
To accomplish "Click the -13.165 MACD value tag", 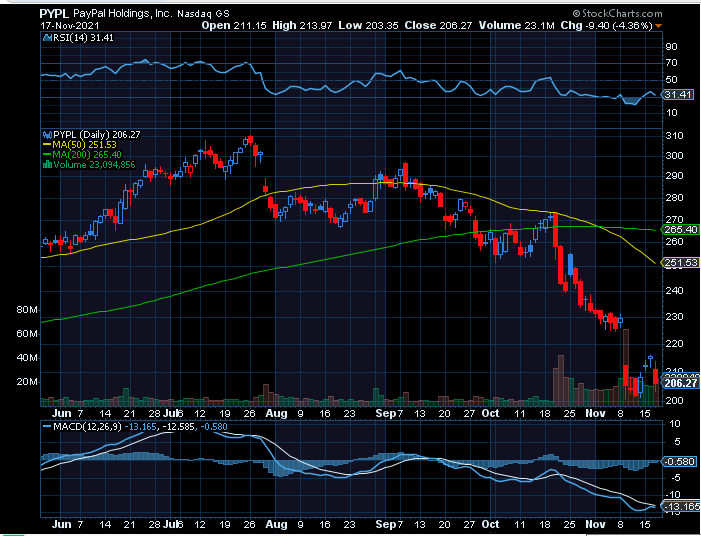I will (680, 506).
